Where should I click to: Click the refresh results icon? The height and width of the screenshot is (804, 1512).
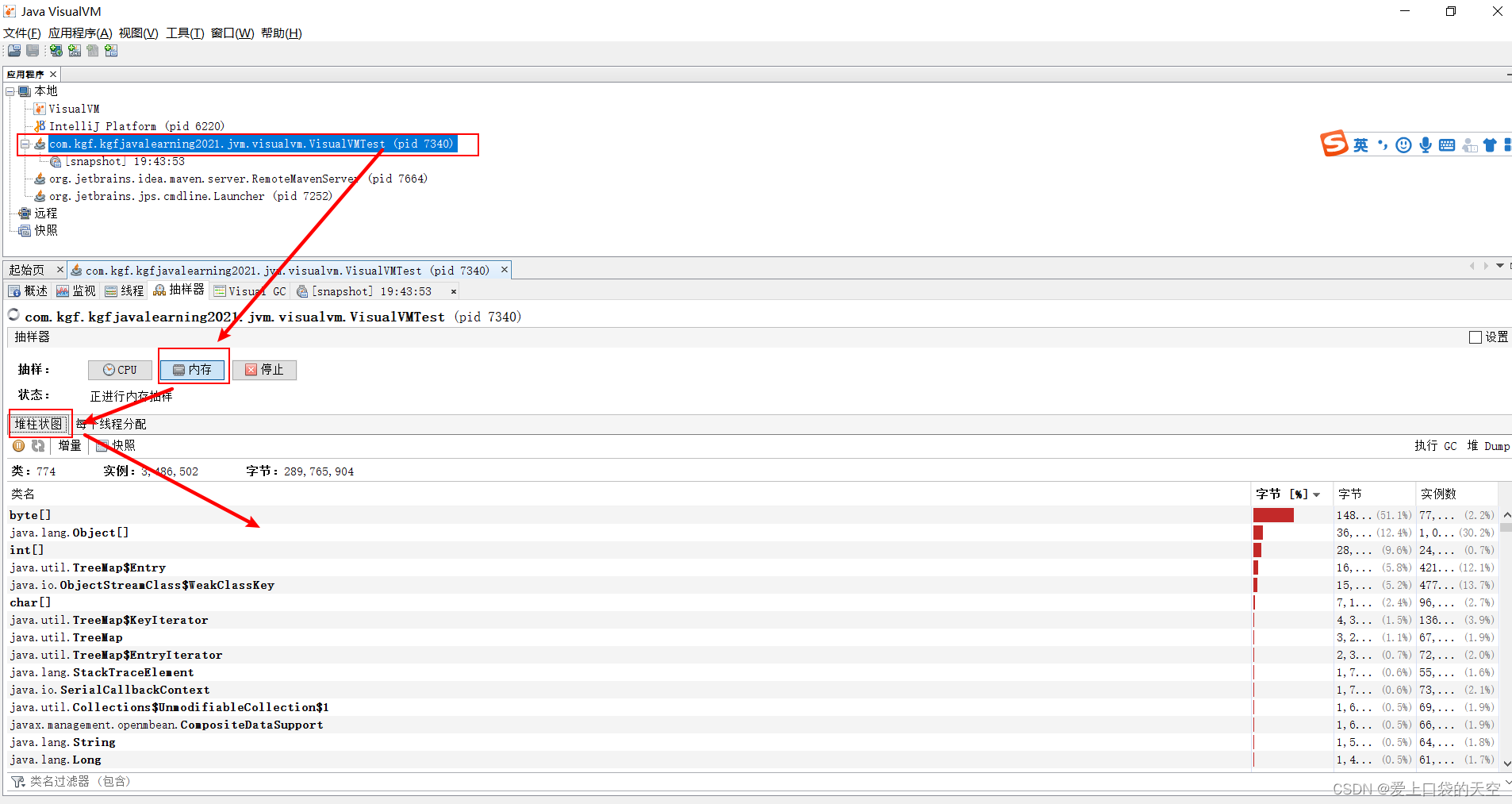click(37, 446)
